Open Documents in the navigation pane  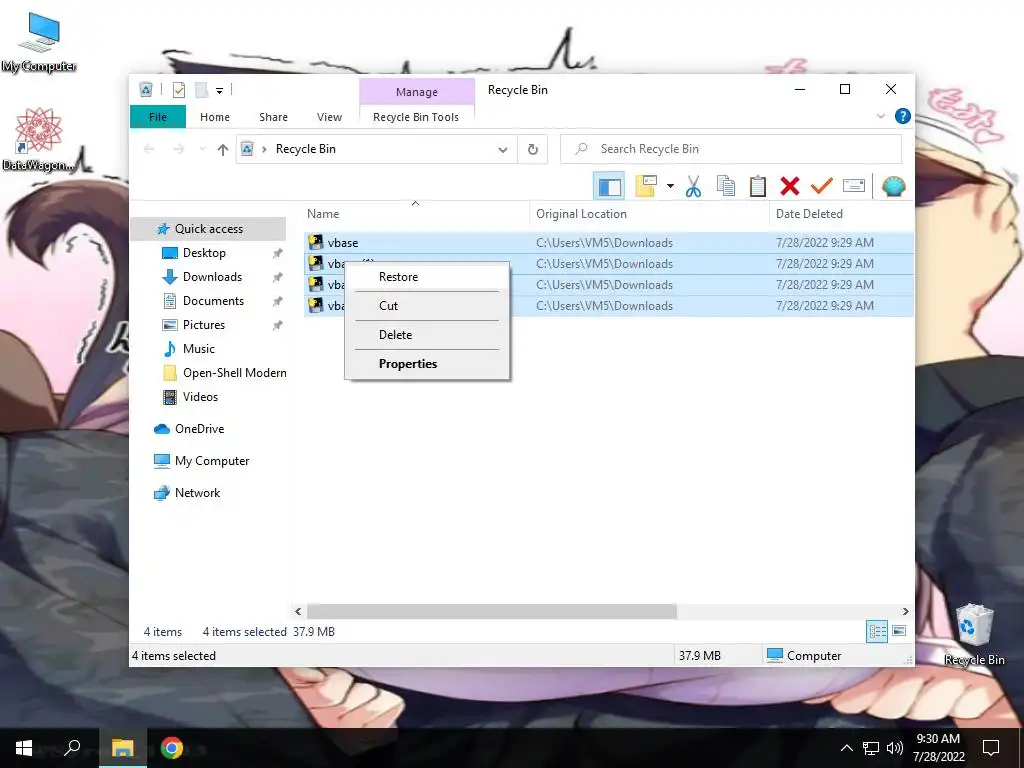tap(213, 301)
